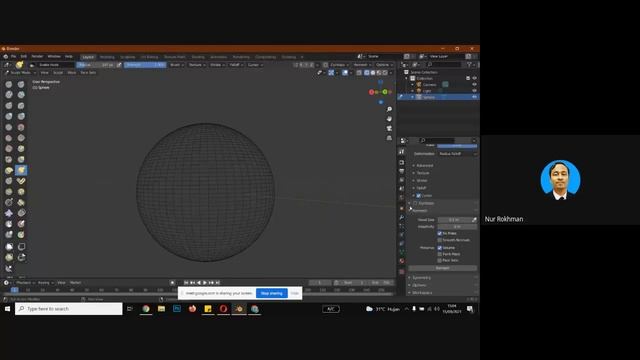Image resolution: width=640 pixels, height=360 pixels.
Task: Click the viewport zoom magnifier gizmo
Action: [389, 109]
